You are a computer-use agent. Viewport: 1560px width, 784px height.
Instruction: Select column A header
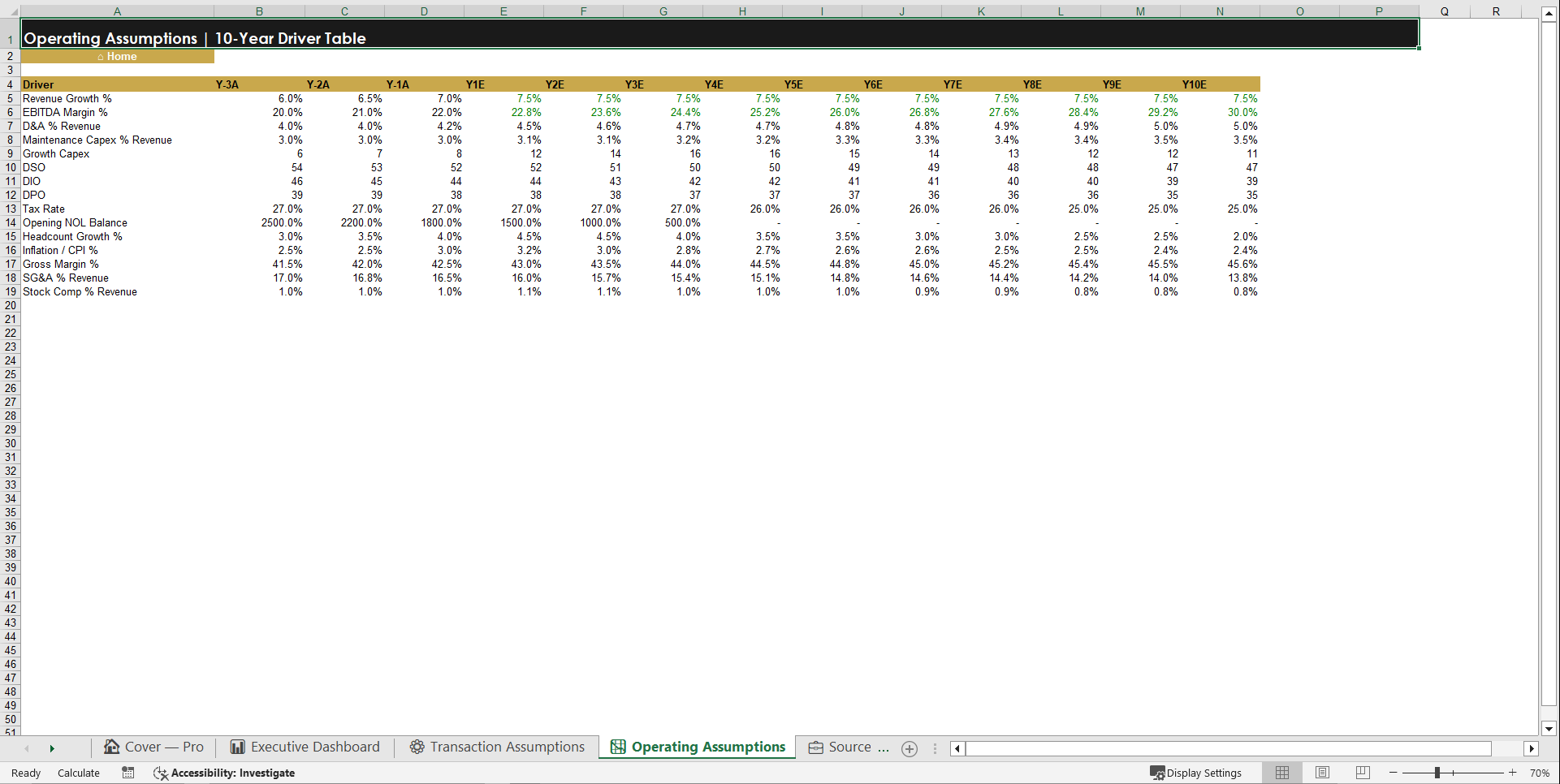[117, 11]
